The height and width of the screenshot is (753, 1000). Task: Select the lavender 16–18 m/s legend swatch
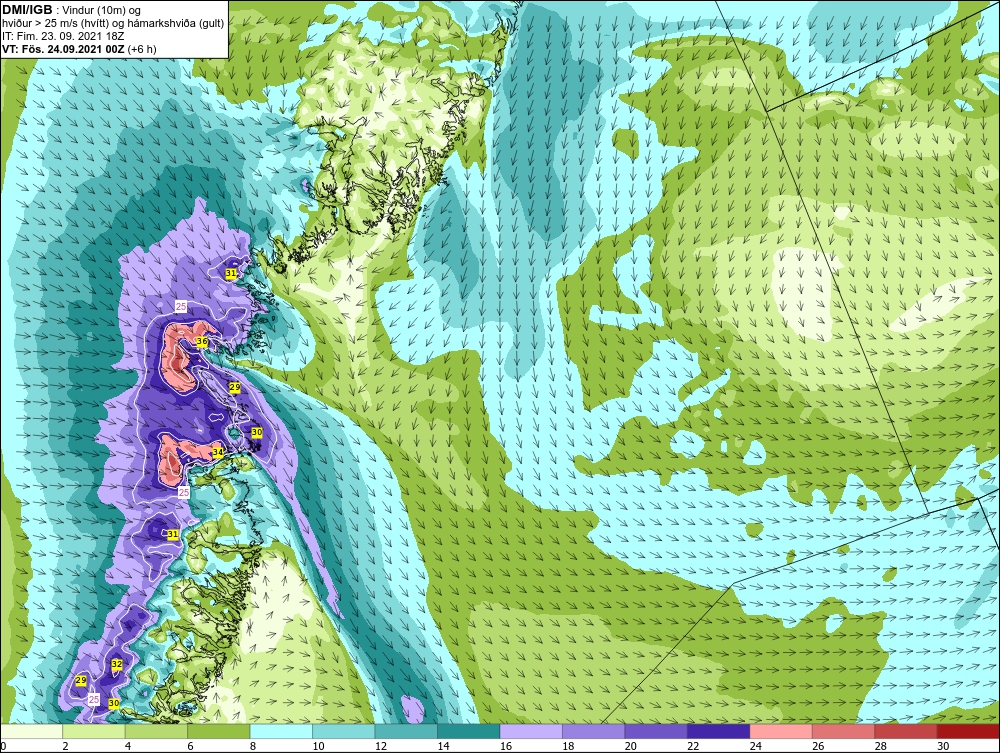[531, 731]
